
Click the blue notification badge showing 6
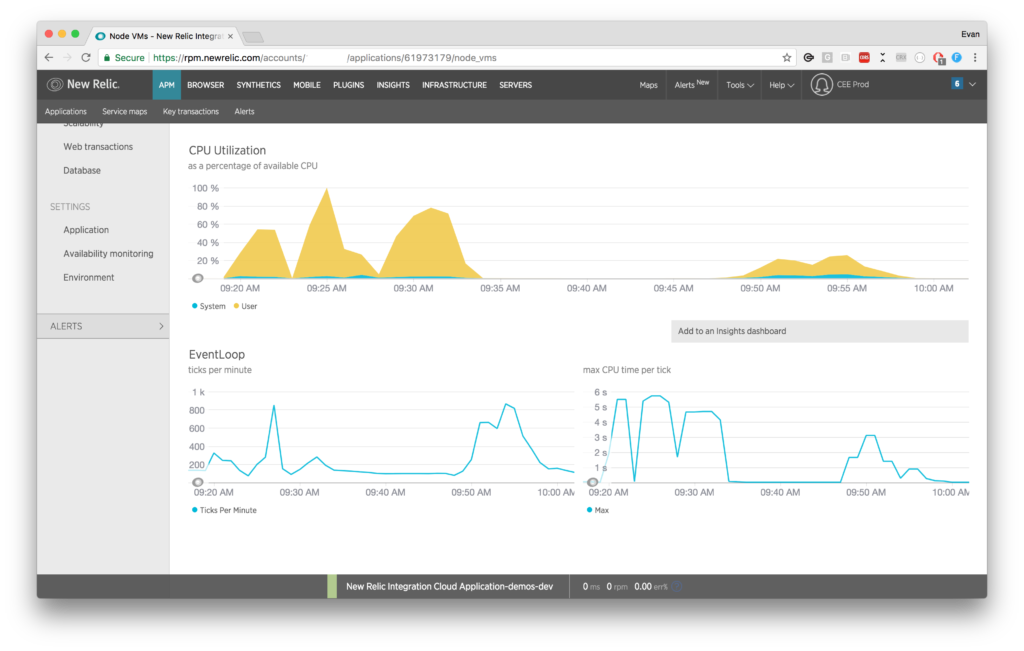click(956, 84)
